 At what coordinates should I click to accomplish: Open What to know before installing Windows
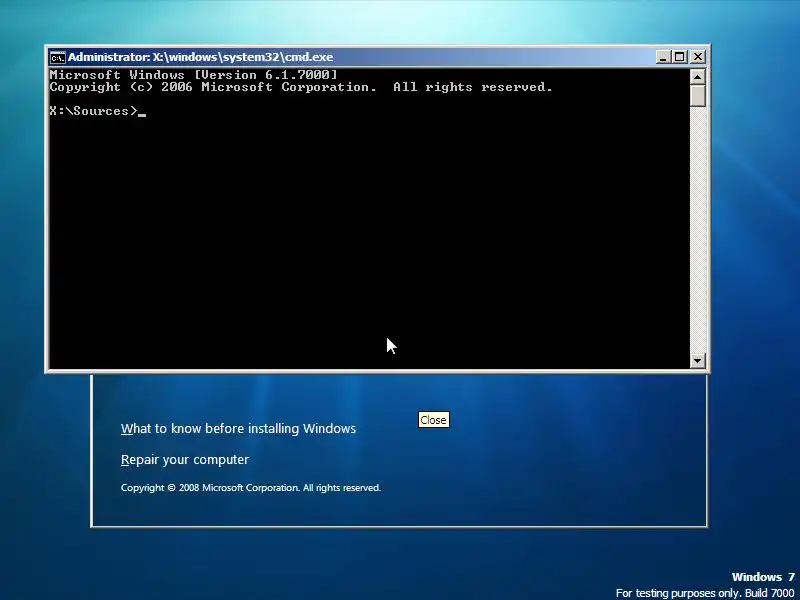click(x=238, y=429)
